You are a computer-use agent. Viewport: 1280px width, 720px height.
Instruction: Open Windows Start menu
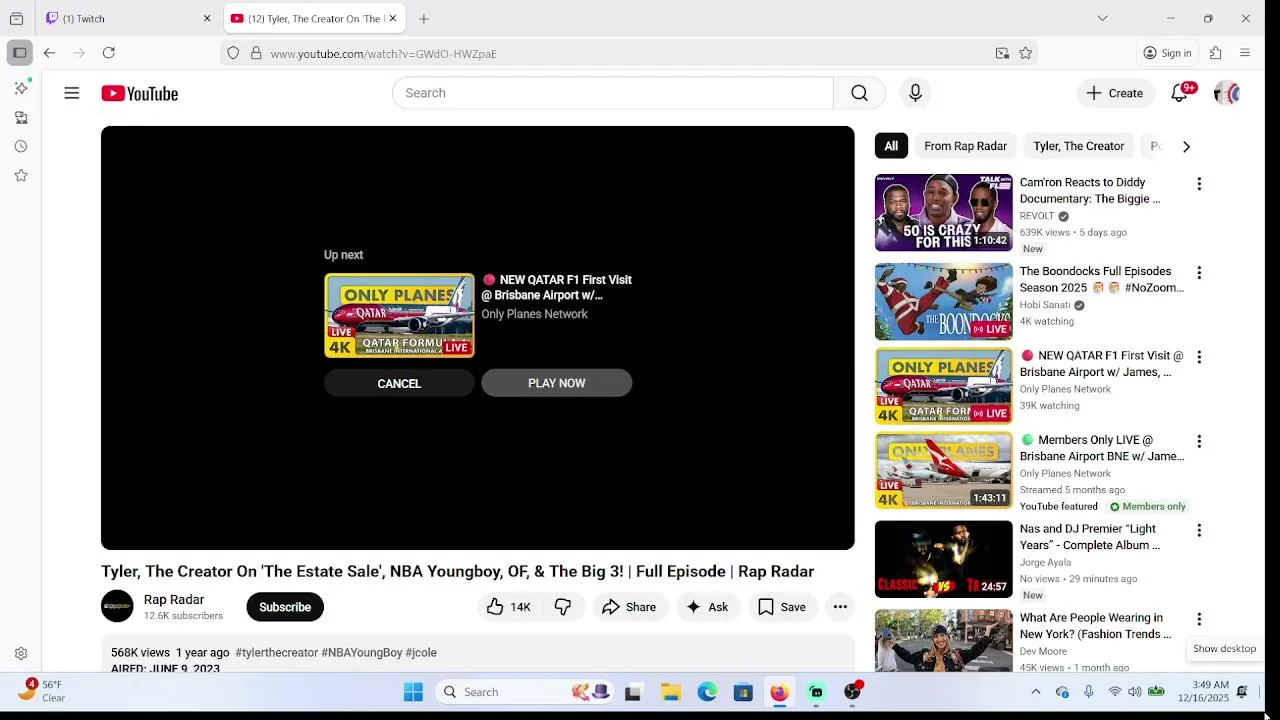(x=413, y=692)
